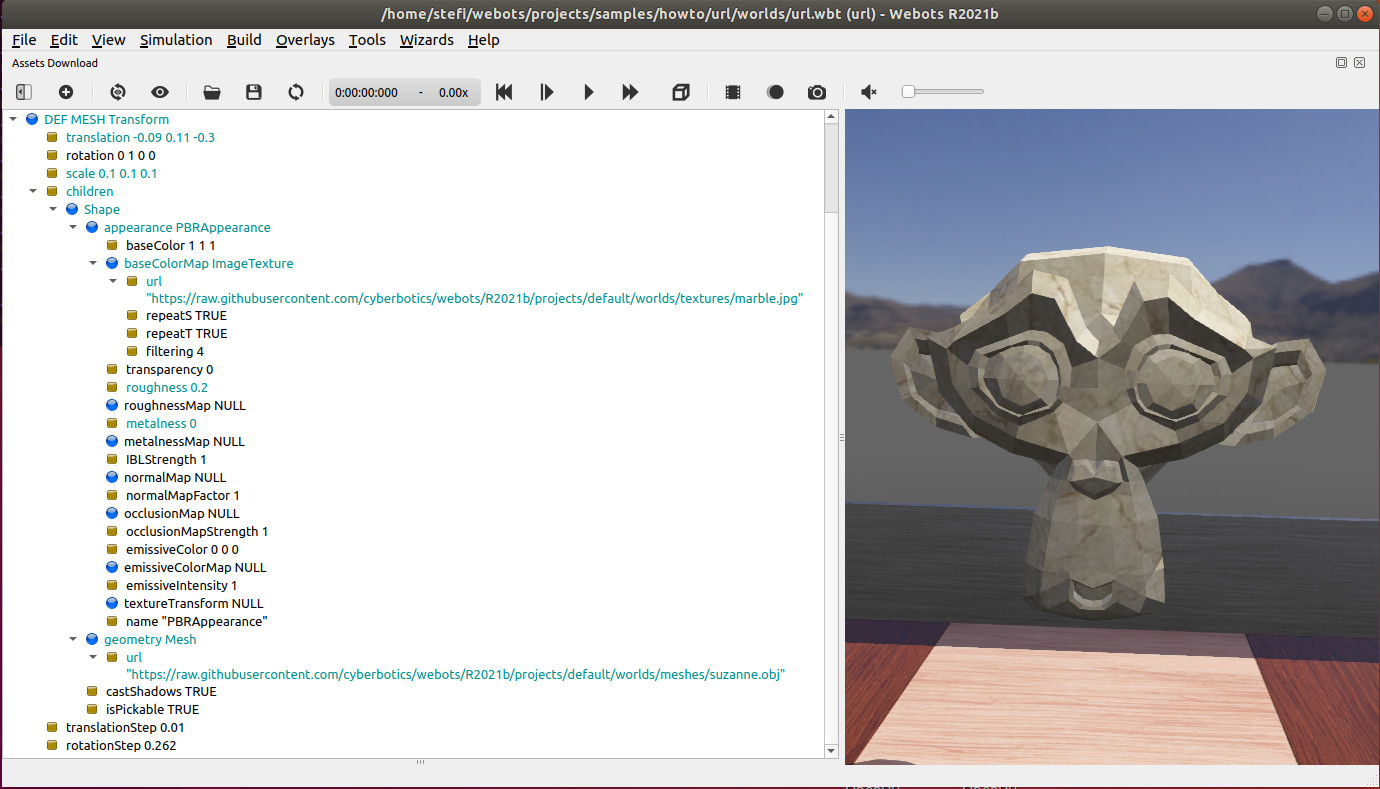Screen dimensions: 1380x789
Task: Select the castShadows TRUE field
Action: [x=160, y=691]
